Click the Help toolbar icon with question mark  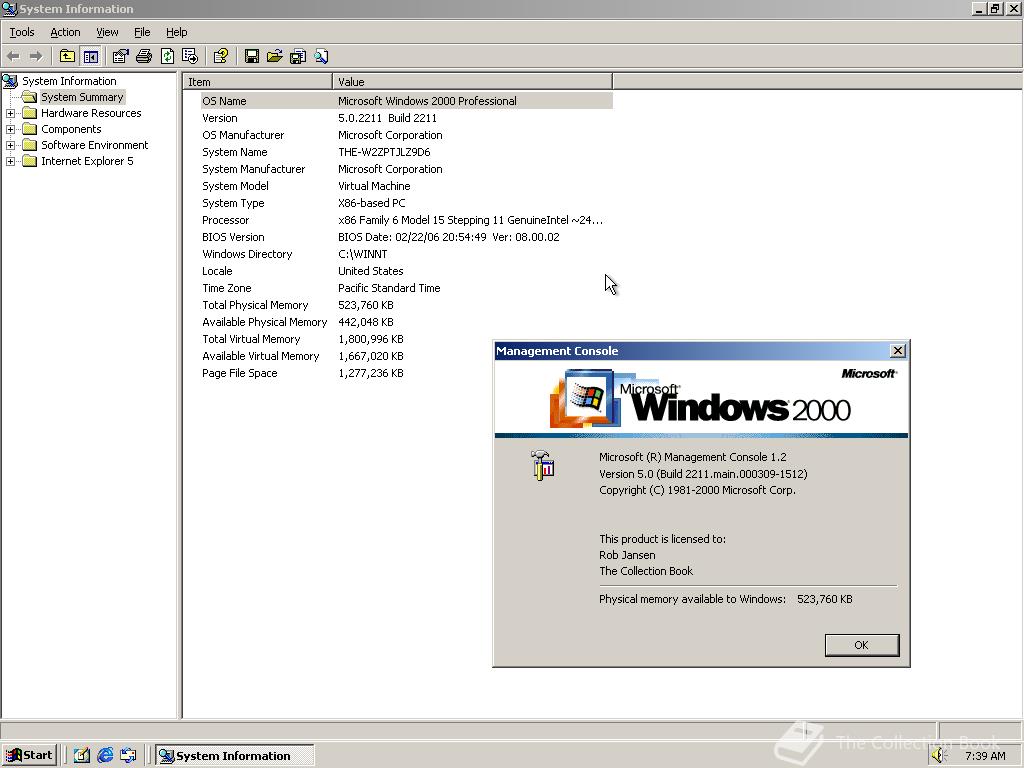[x=221, y=57]
